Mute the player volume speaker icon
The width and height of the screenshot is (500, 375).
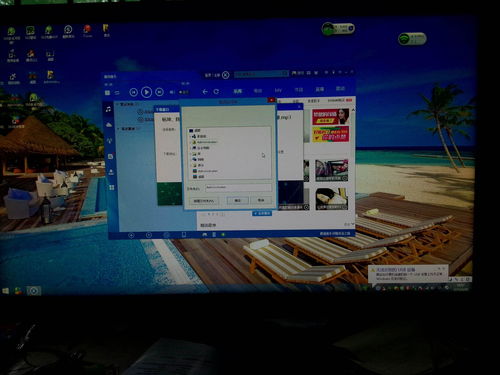(172, 92)
